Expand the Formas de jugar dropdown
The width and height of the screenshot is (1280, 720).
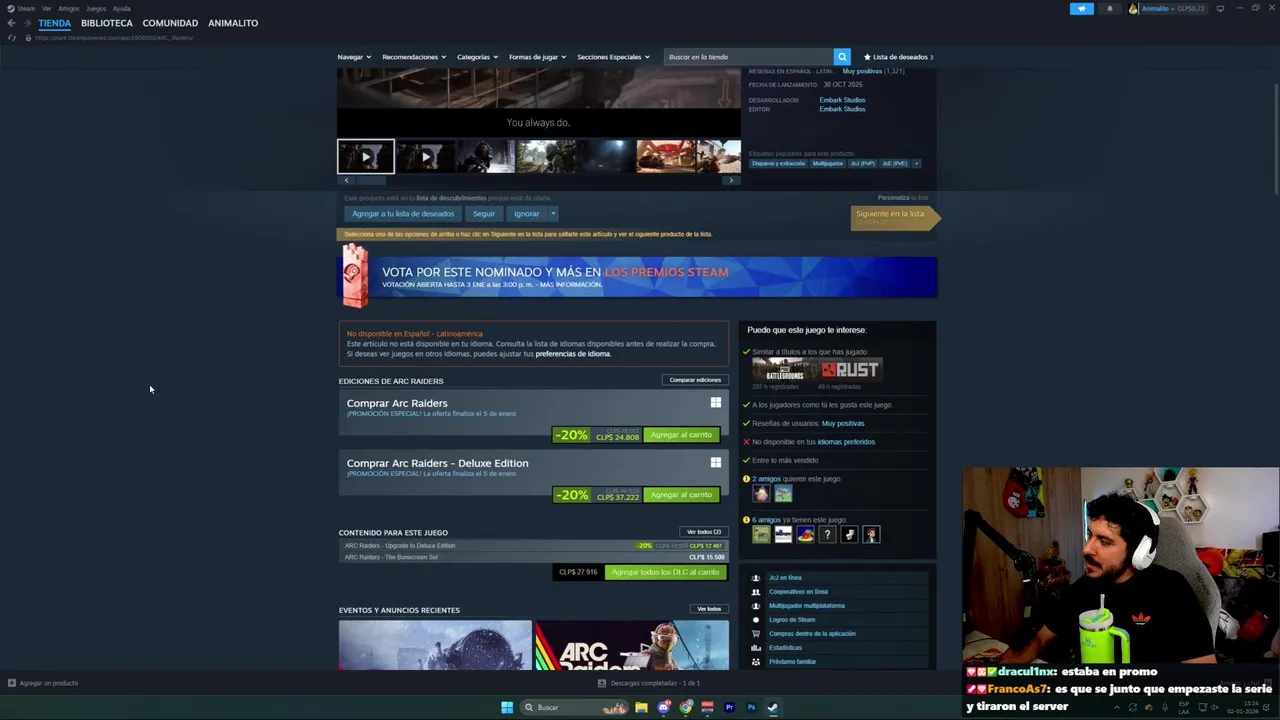coord(538,57)
